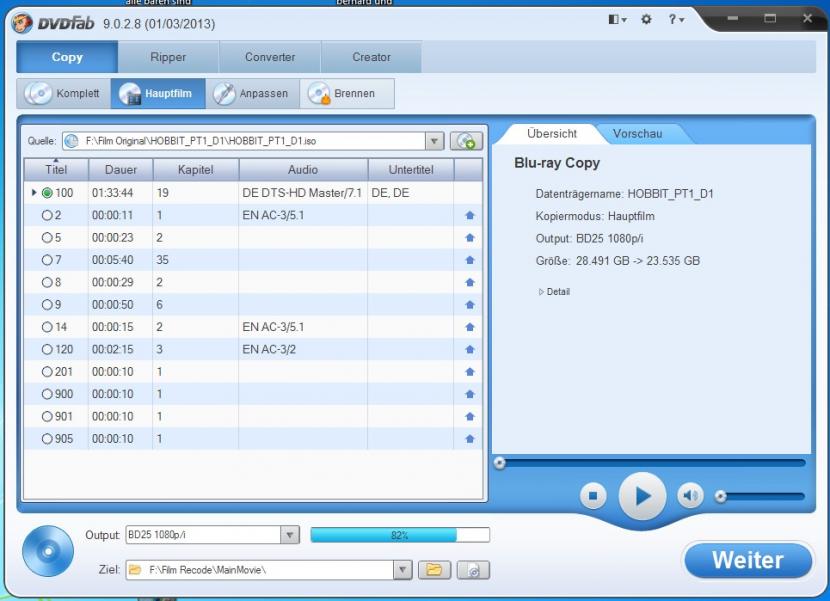The image size is (830, 601).
Task: Open the Vorschau preview tab
Action: click(x=637, y=133)
